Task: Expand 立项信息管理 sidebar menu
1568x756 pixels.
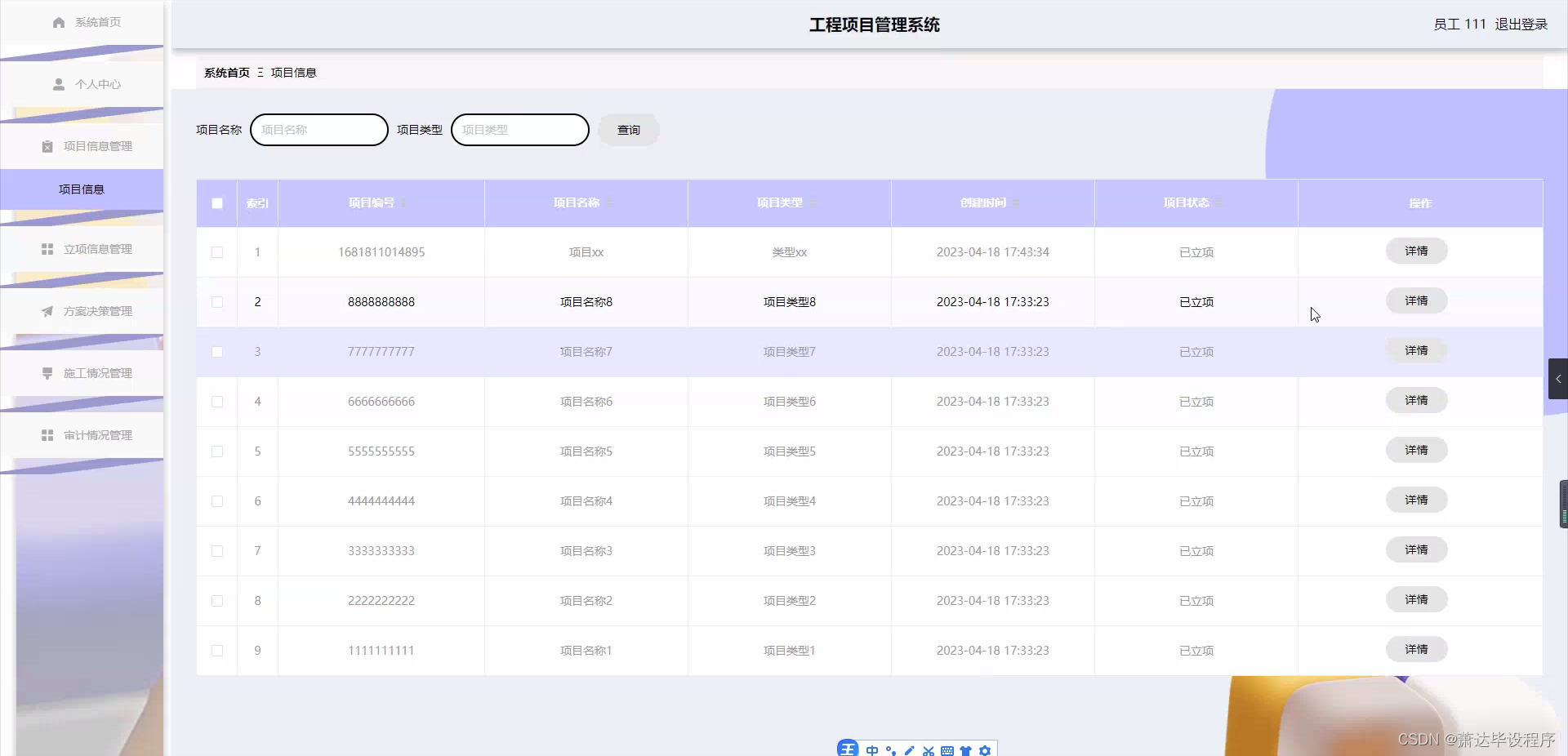Action: [82, 249]
